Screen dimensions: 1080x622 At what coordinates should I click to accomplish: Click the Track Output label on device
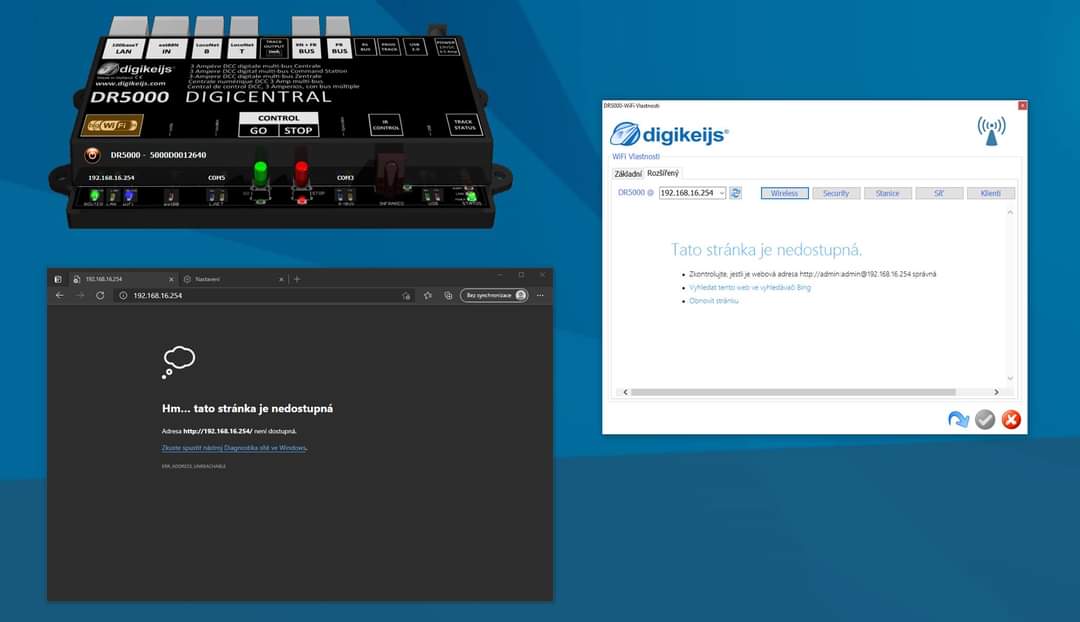(274, 47)
